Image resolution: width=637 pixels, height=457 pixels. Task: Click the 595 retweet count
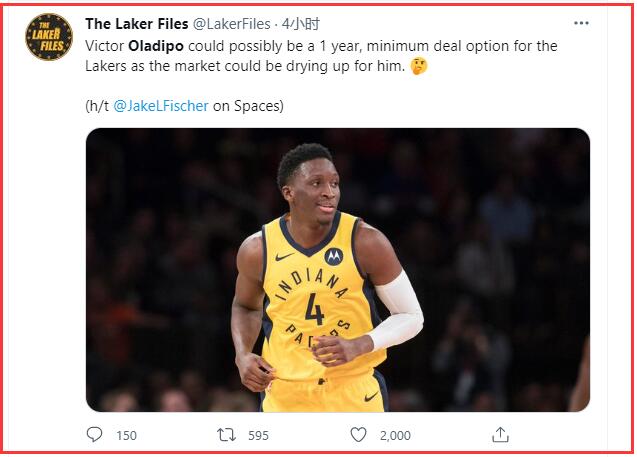tap(258, 435)
